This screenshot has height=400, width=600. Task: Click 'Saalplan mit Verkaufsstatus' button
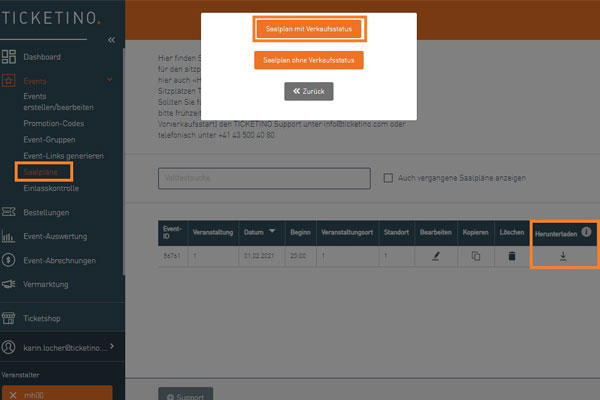(308, 29)
